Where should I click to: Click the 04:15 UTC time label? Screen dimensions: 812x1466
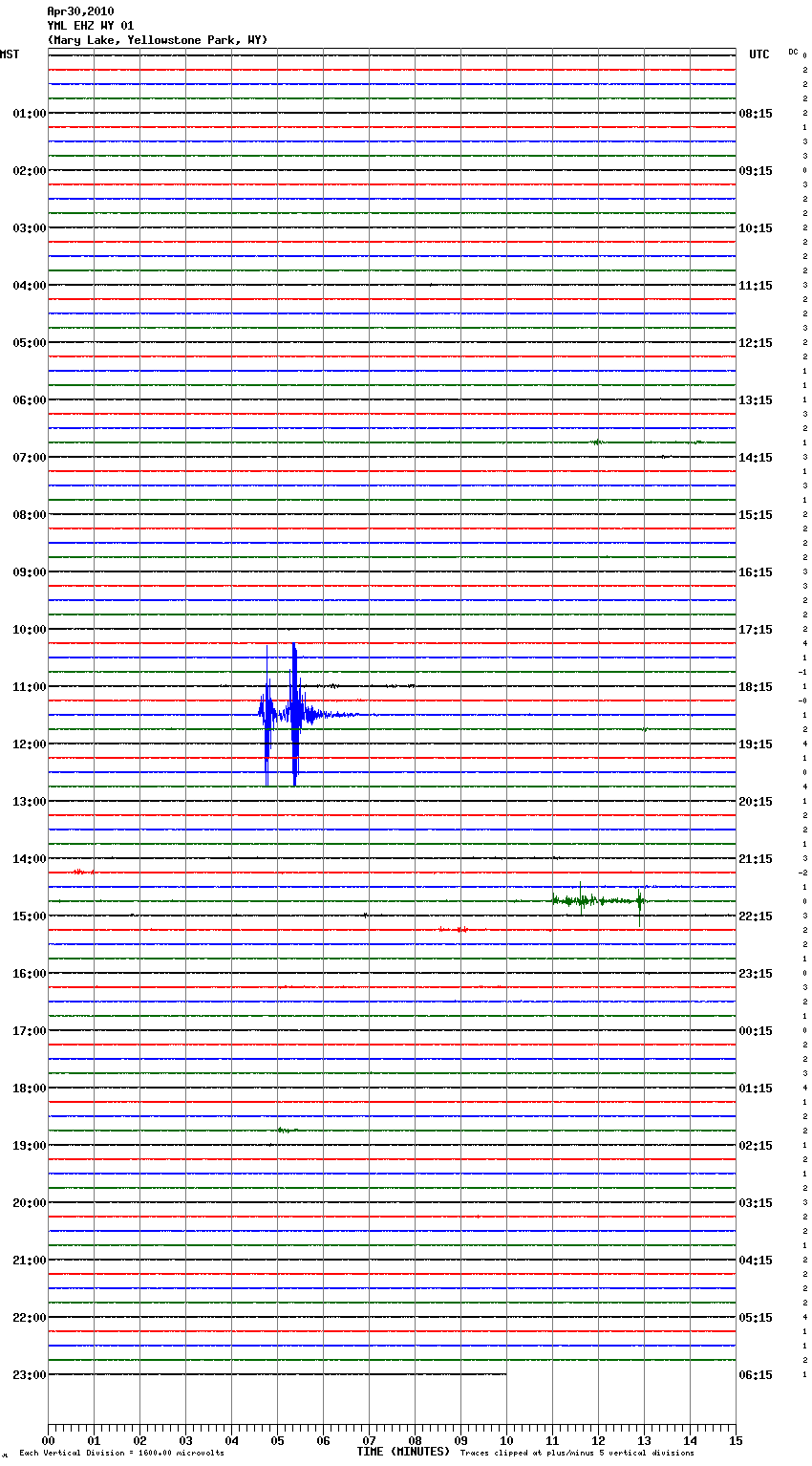[x=756, y=1261]
